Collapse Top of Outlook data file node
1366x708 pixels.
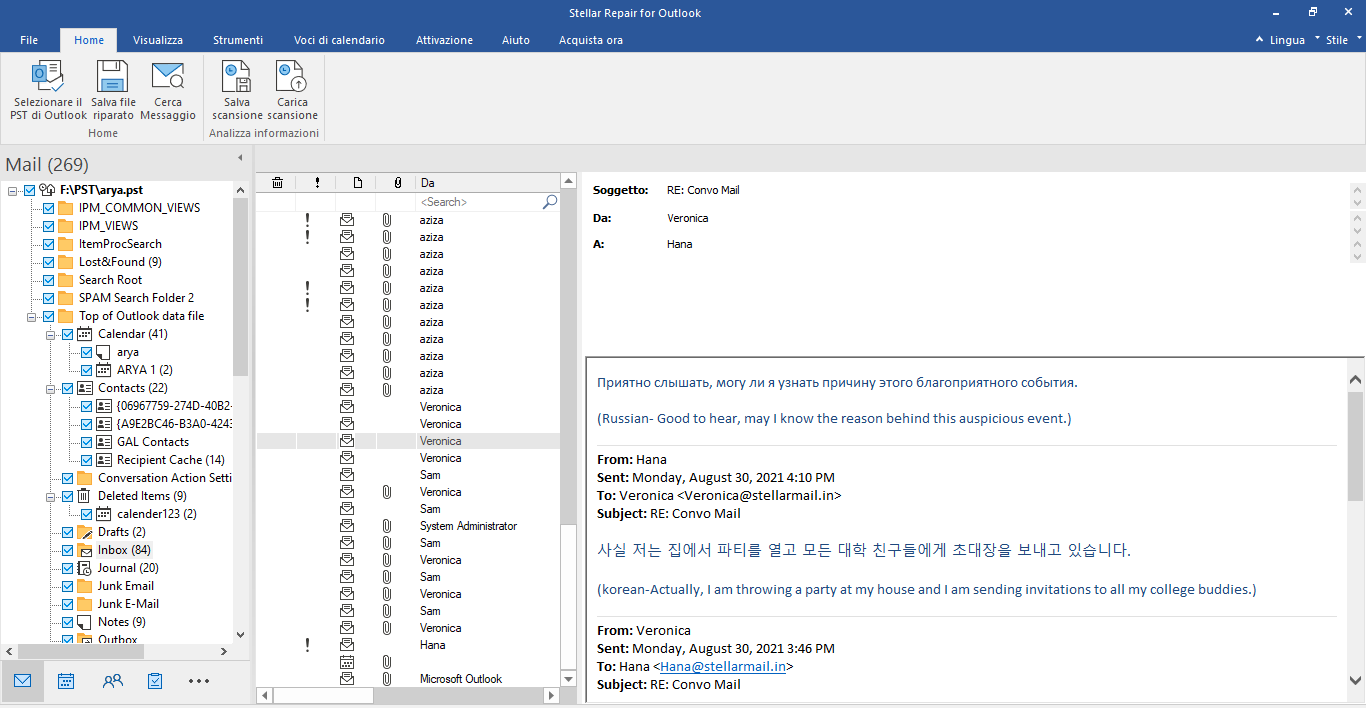click(32, 316)
